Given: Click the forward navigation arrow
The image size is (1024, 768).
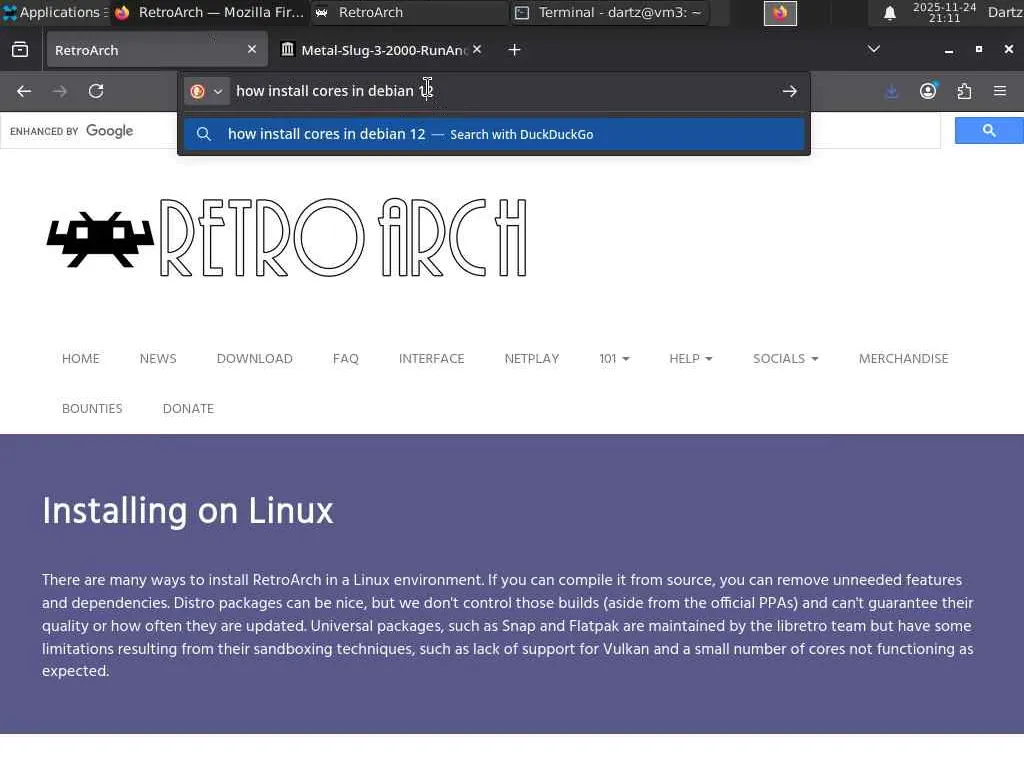Looking at the screenshot, I should pyautogui.click(x=59, y=91).
